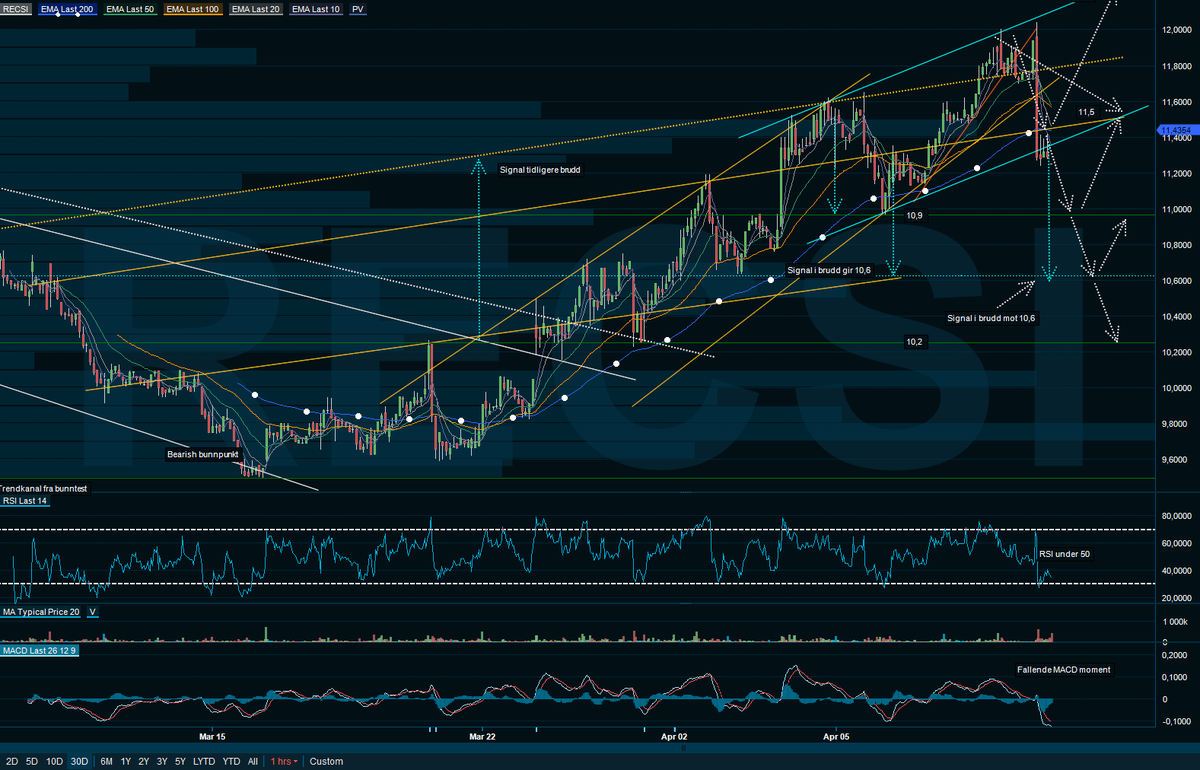Click the 'Fallende MACD moment' annotation
The height and width of the screenshot is (770, 1200).
1064,669
